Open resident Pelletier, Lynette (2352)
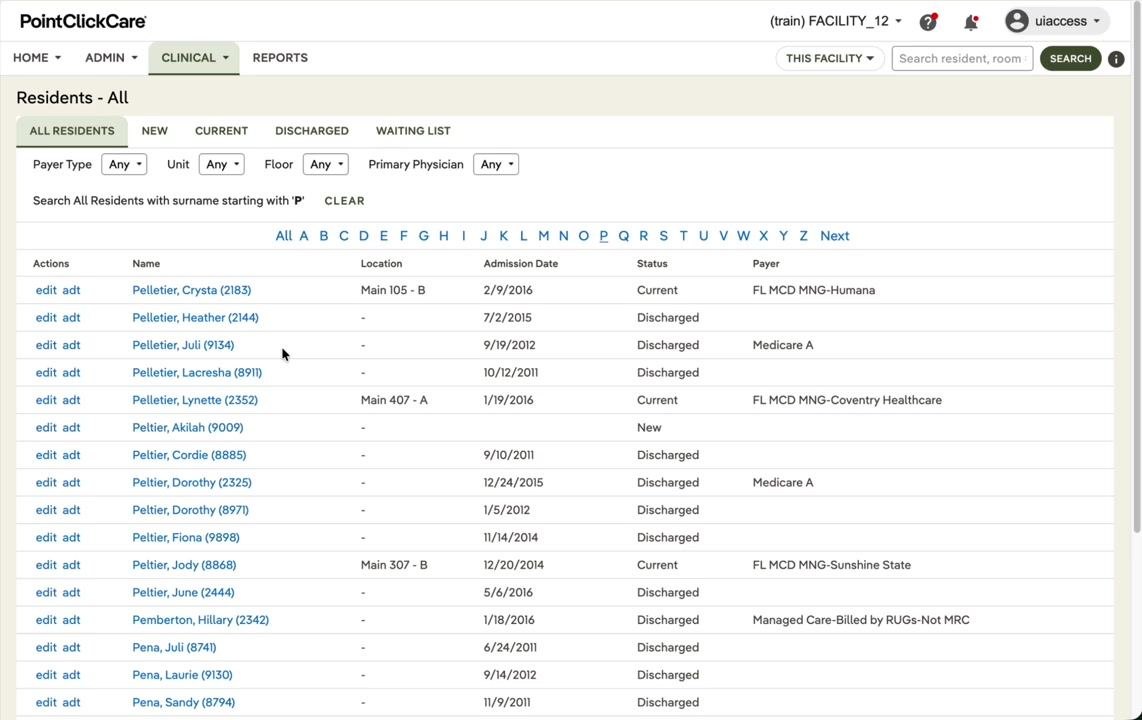This screenshot has width=1142, height=720. pyautogui.click(x=194, y=400)
